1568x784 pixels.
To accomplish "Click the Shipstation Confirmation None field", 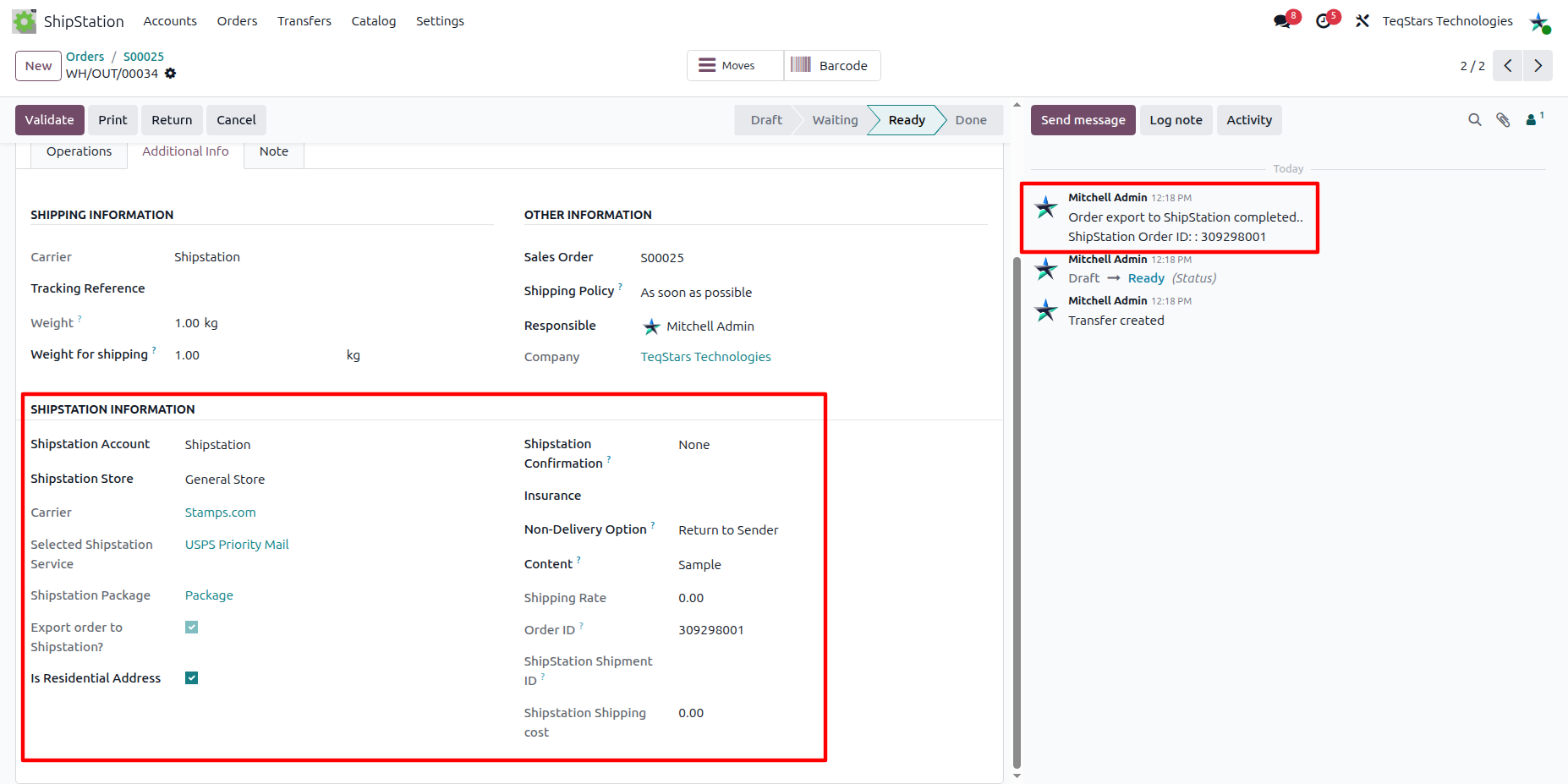I will tap(694, 445).
